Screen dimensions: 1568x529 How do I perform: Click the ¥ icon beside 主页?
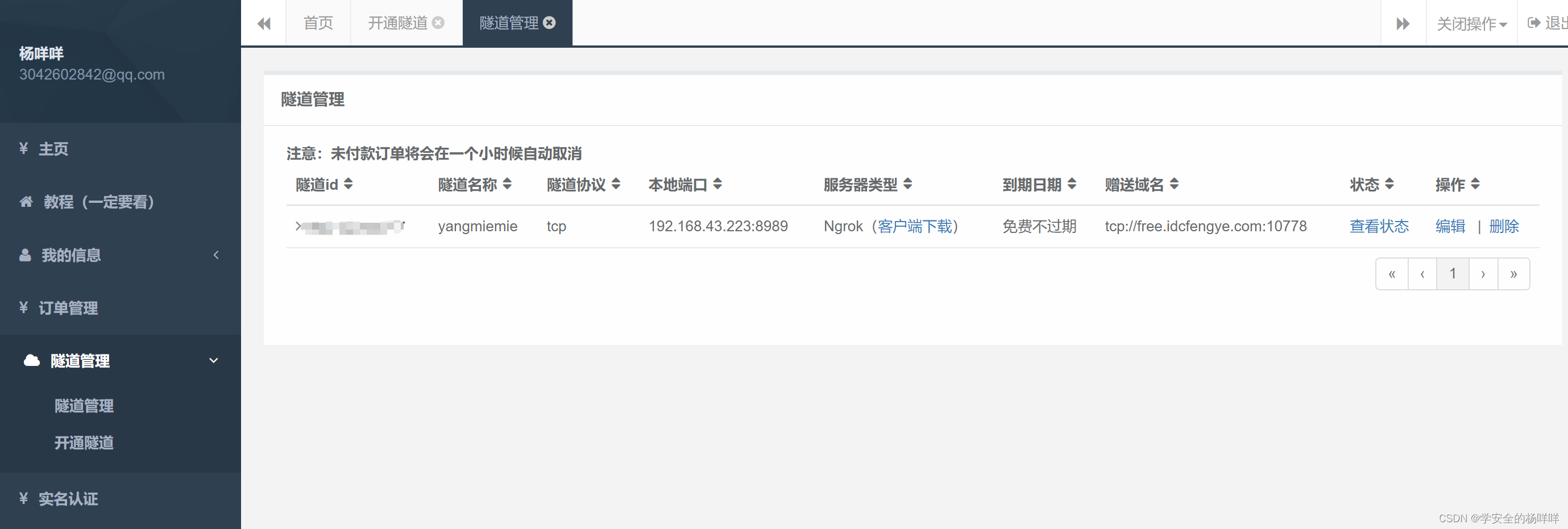(24, 148)
